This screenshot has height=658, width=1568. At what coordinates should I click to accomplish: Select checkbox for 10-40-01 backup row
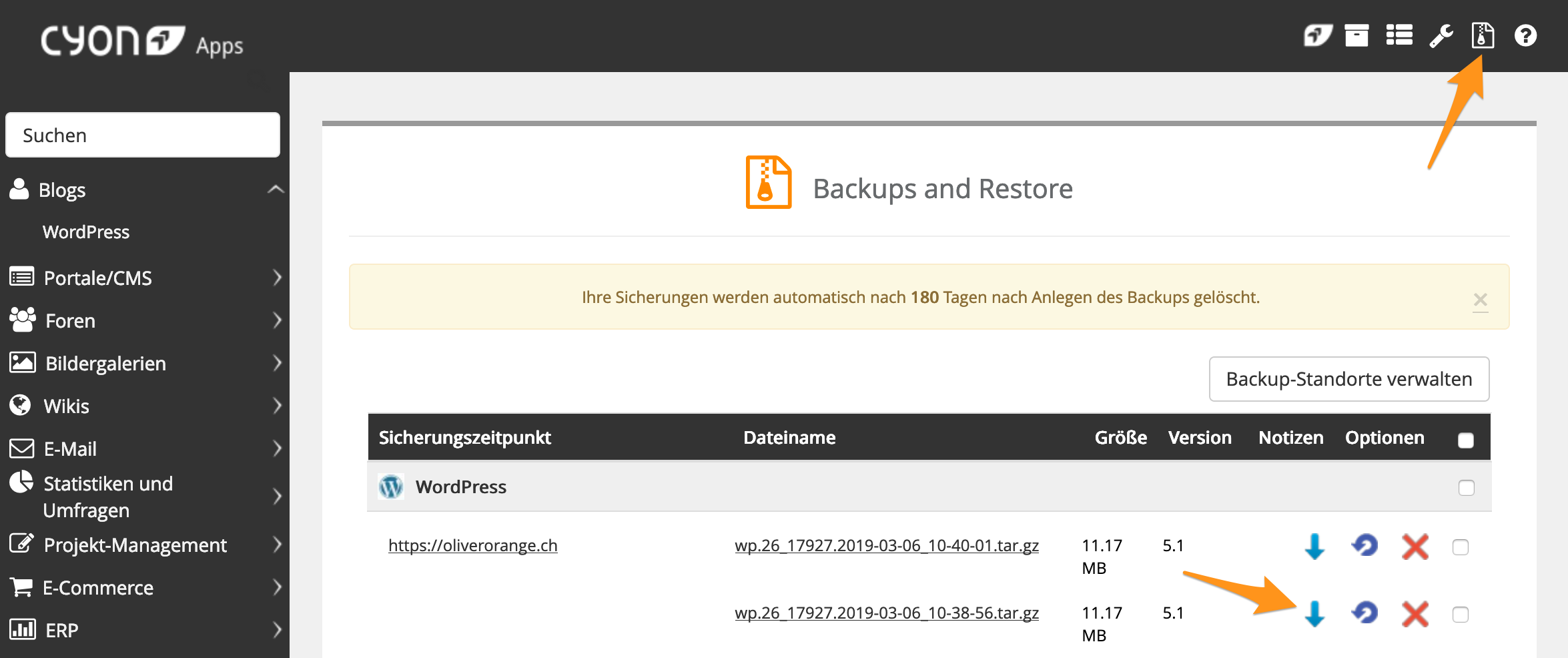1461,547
